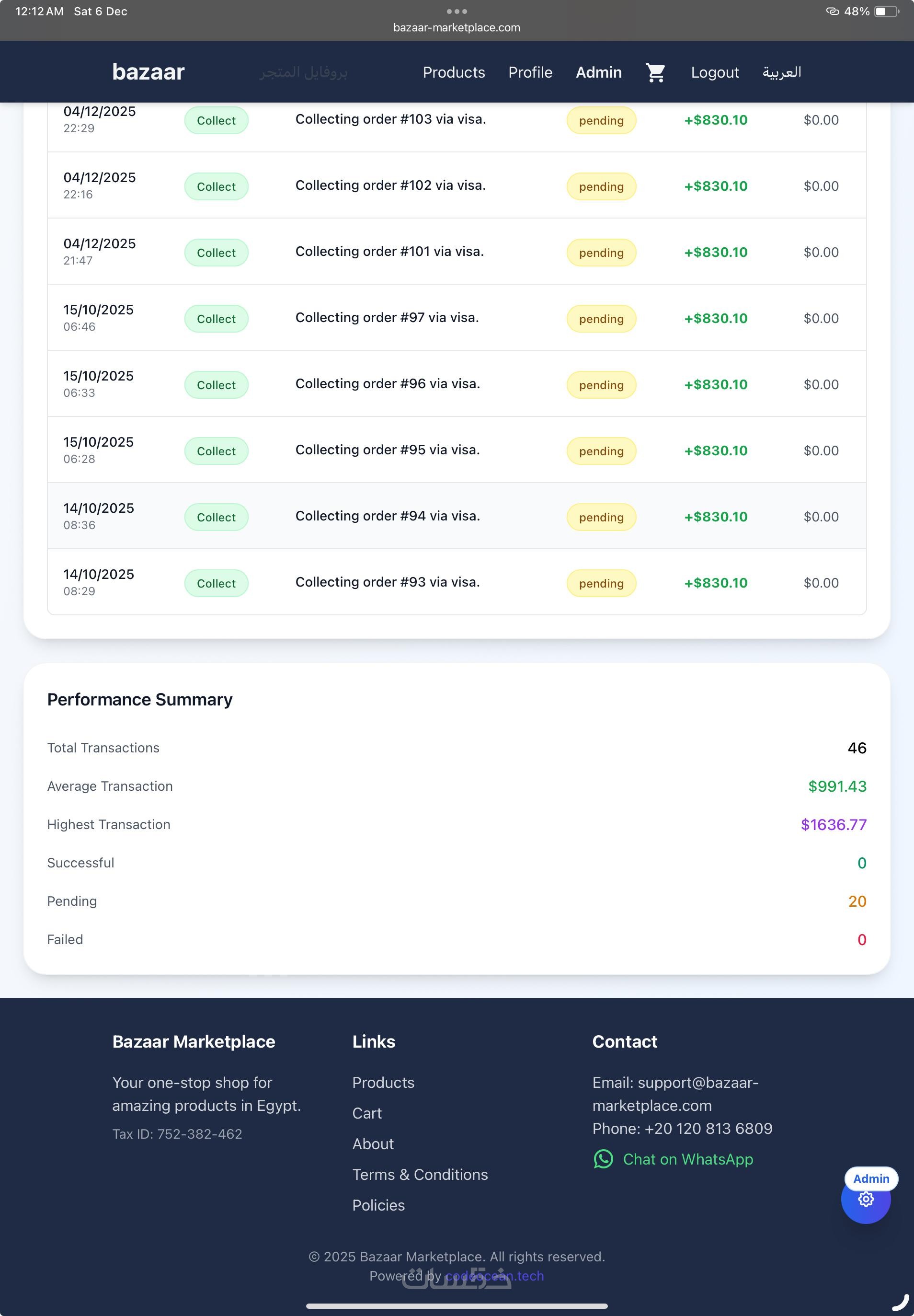This screenshot has width=914, height=1316.
Task: Click the pending status for order #97
Action: coord(601,319)
